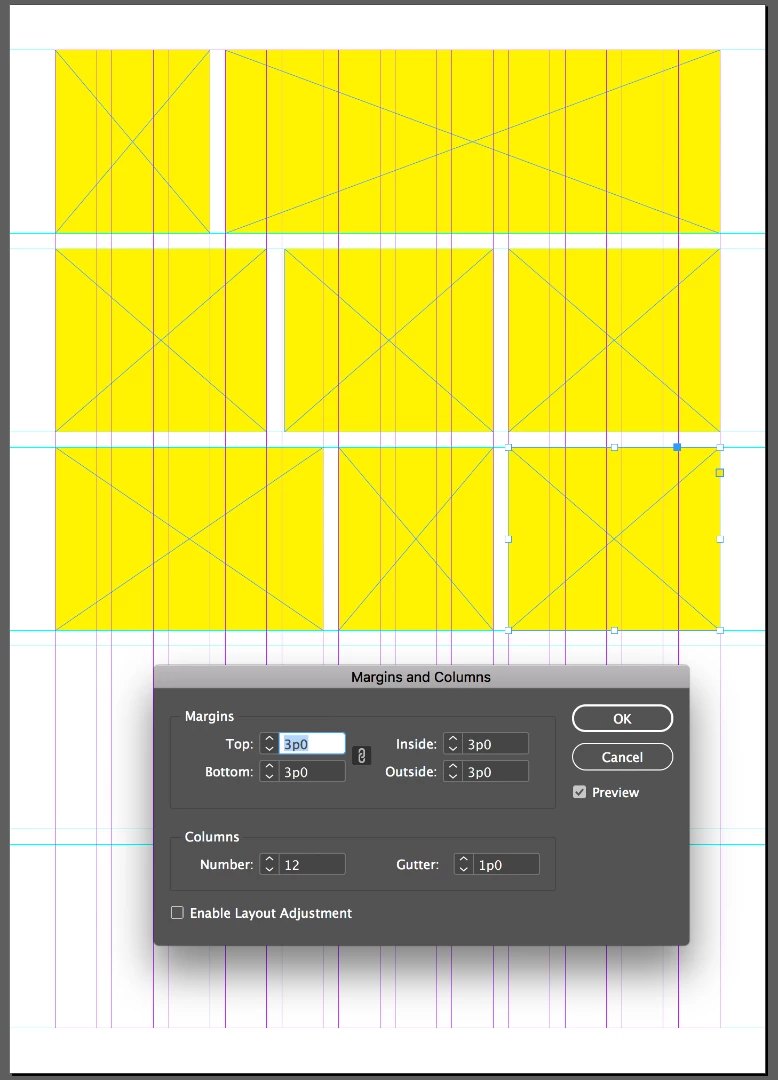Click the Inside margin input field
The height and width of the screenshot is (1080, 778).
(x=495, y=744)
